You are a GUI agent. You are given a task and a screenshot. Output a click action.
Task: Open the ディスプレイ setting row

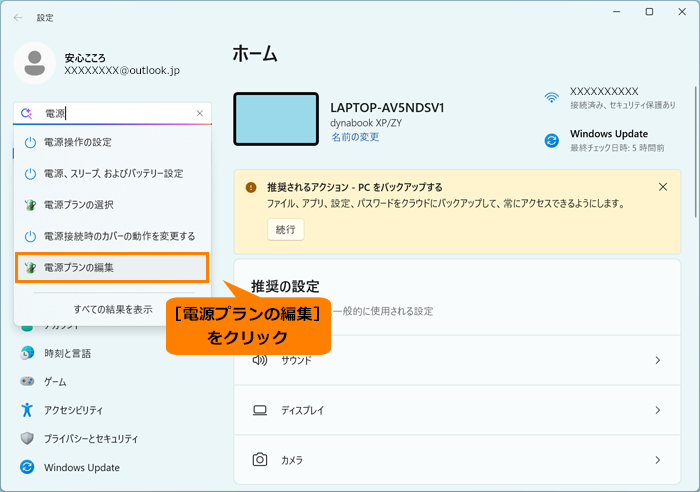[x=457, y=410]
